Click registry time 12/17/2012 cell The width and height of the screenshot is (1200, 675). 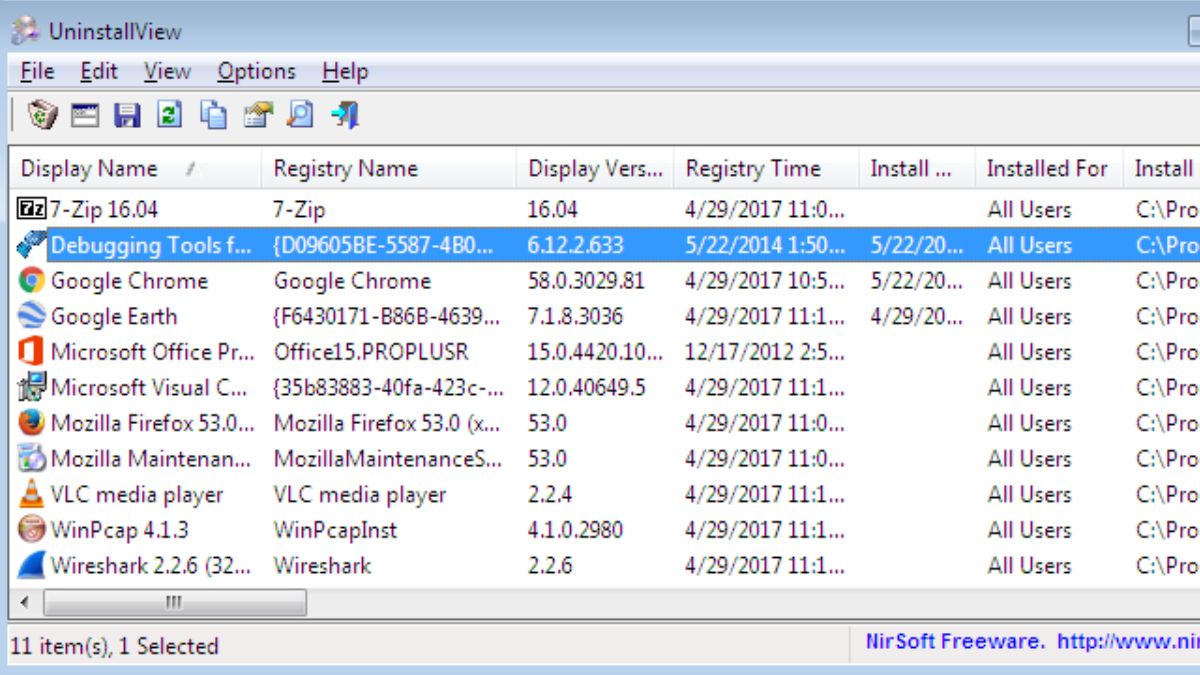[765, 352]
